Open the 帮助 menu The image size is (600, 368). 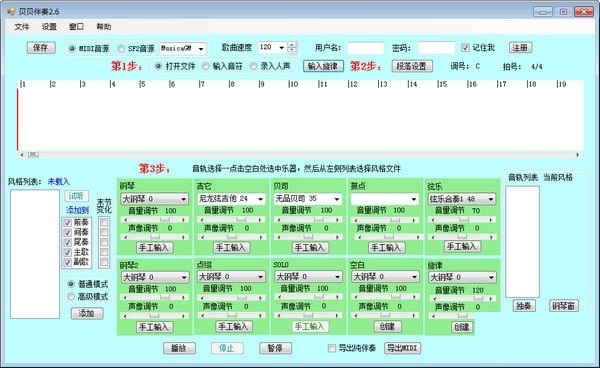tap(104, 27)
